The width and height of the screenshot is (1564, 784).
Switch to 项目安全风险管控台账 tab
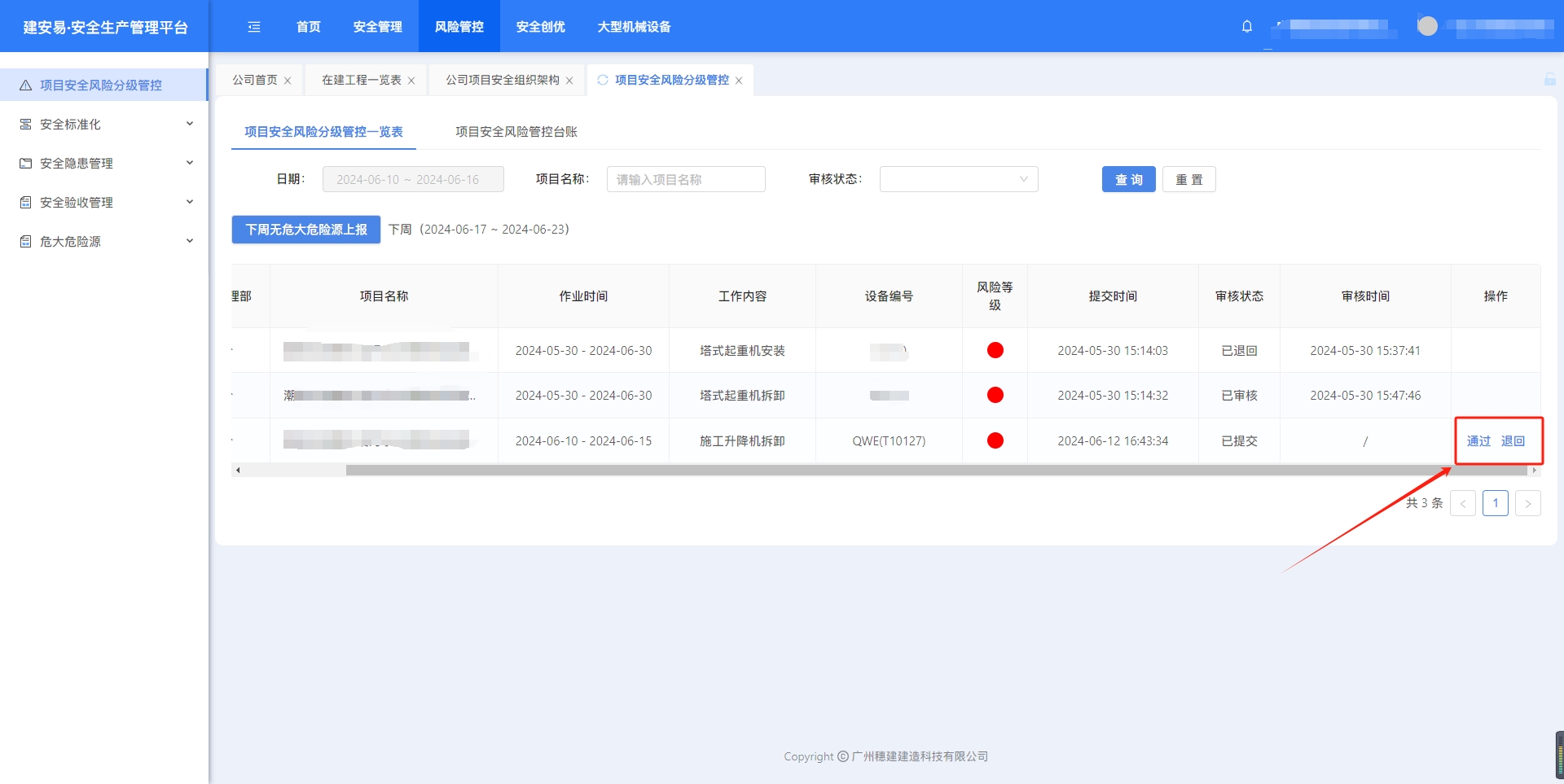tap(516, 132)
